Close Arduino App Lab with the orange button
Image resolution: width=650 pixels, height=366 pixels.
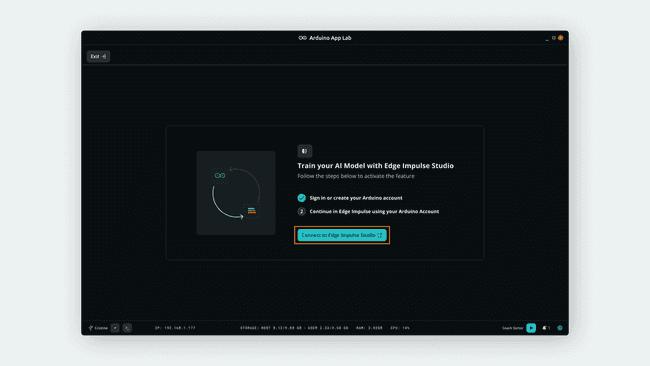click(x=560, y=38)
